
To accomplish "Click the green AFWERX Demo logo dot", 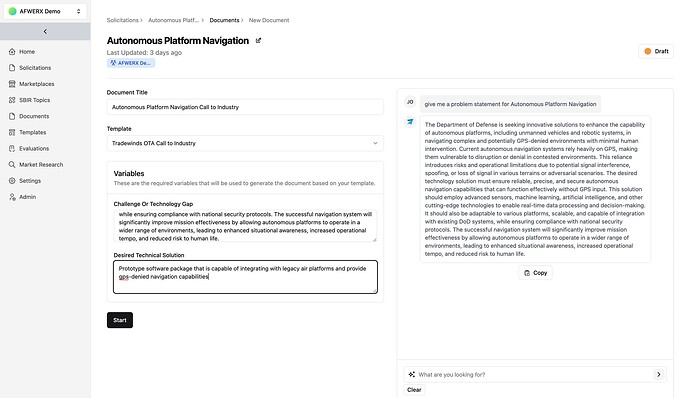I will click(x=12, y=11).
